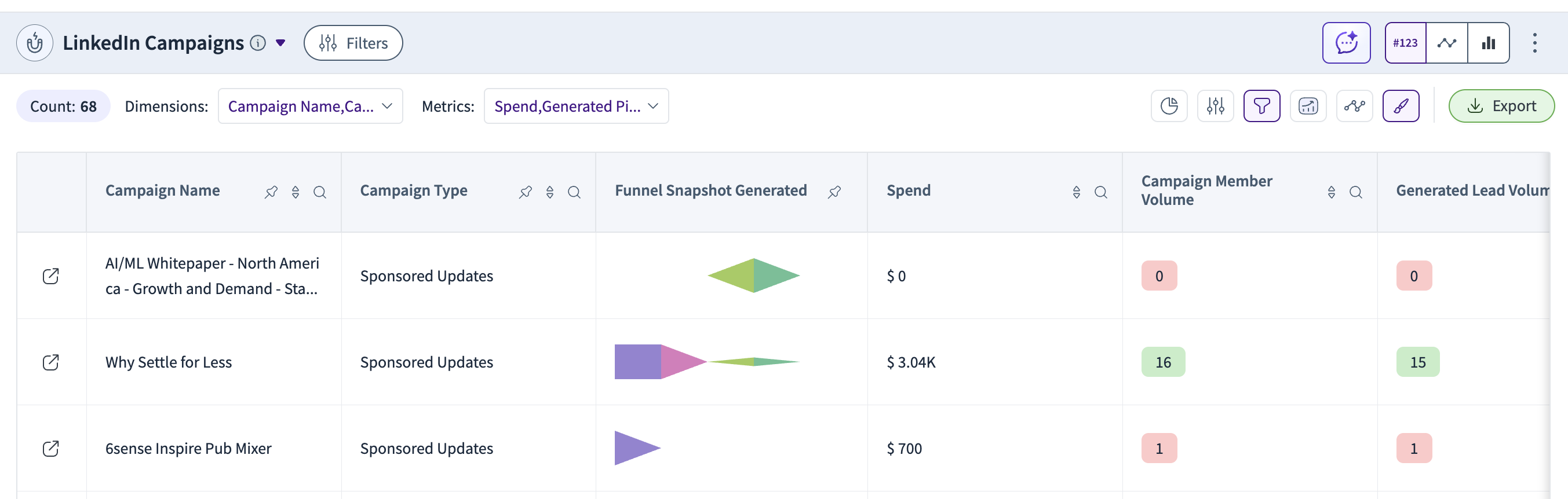The width and height of the screenshot is (1568, 499).
Task: Toggle the funnel filter icon
Action: (1261, 106)
